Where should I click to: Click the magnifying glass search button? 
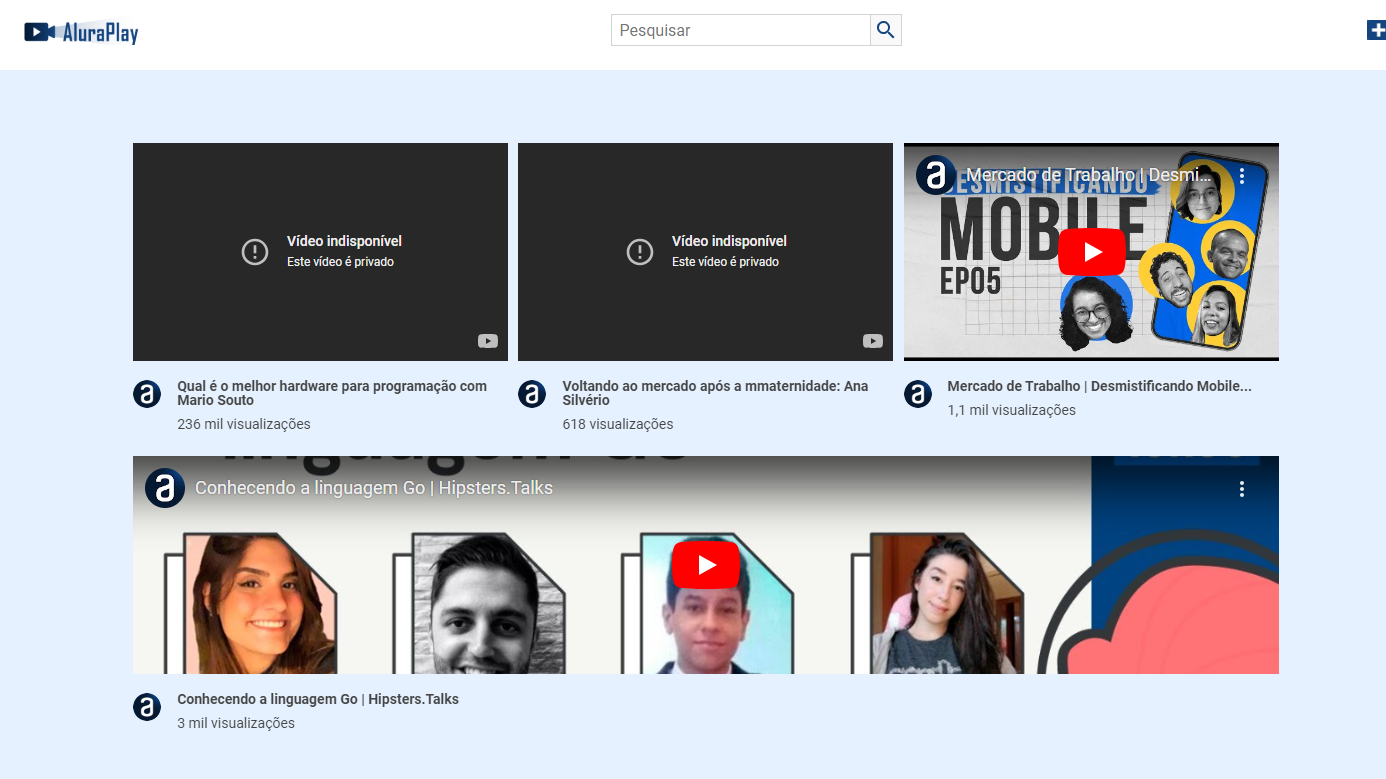click(886, 30)
